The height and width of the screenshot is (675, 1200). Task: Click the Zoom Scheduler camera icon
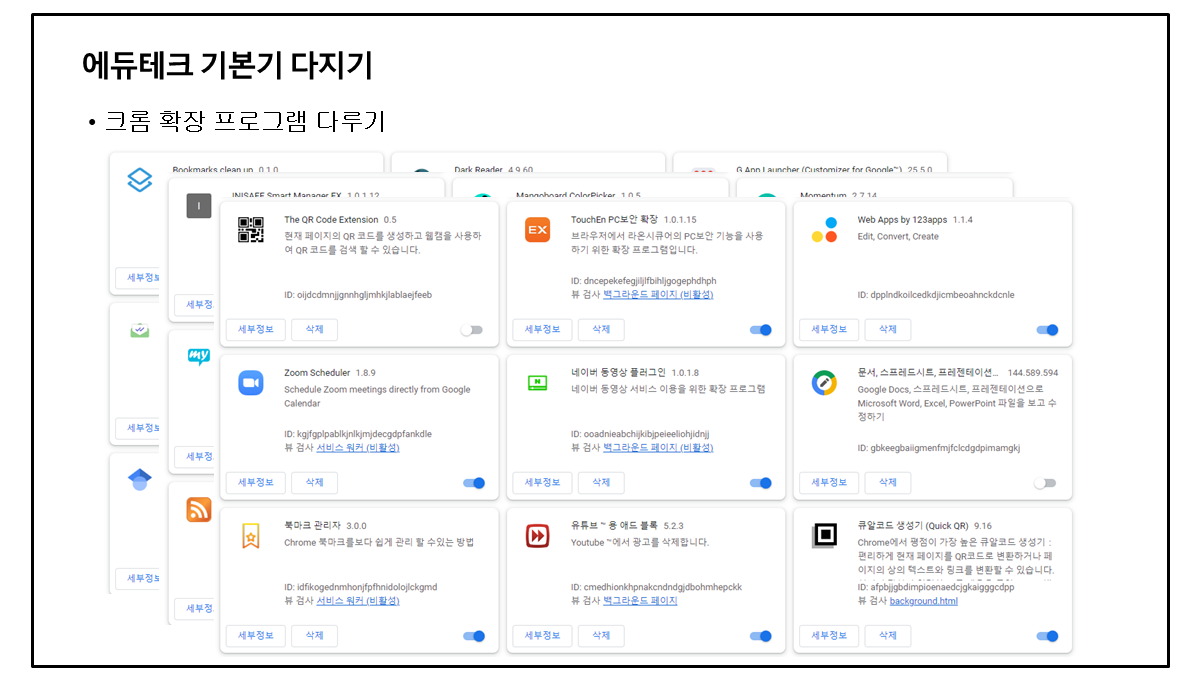[250, 383]
